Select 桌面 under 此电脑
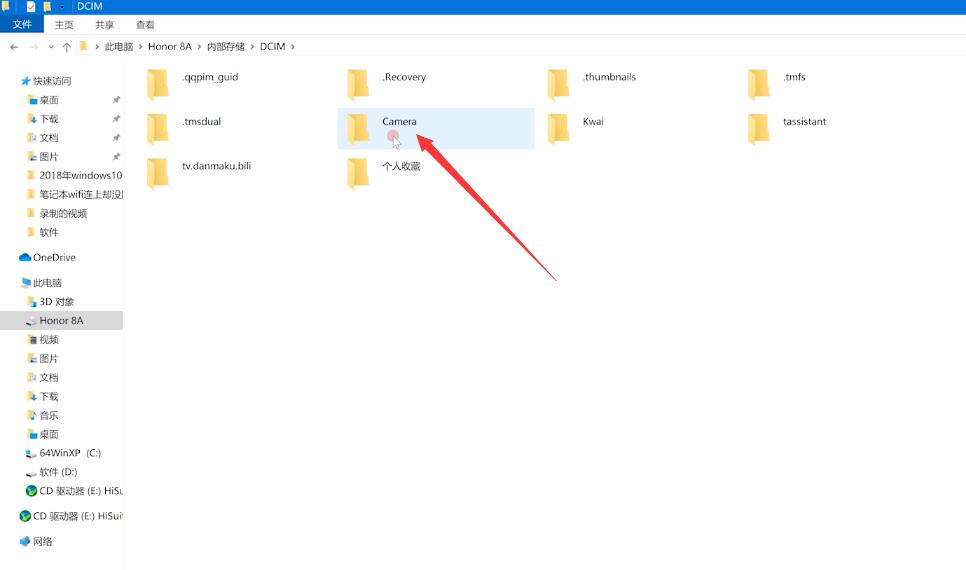Image resolution: width=966 pixels, height=570 pixels. pos(49,434)
